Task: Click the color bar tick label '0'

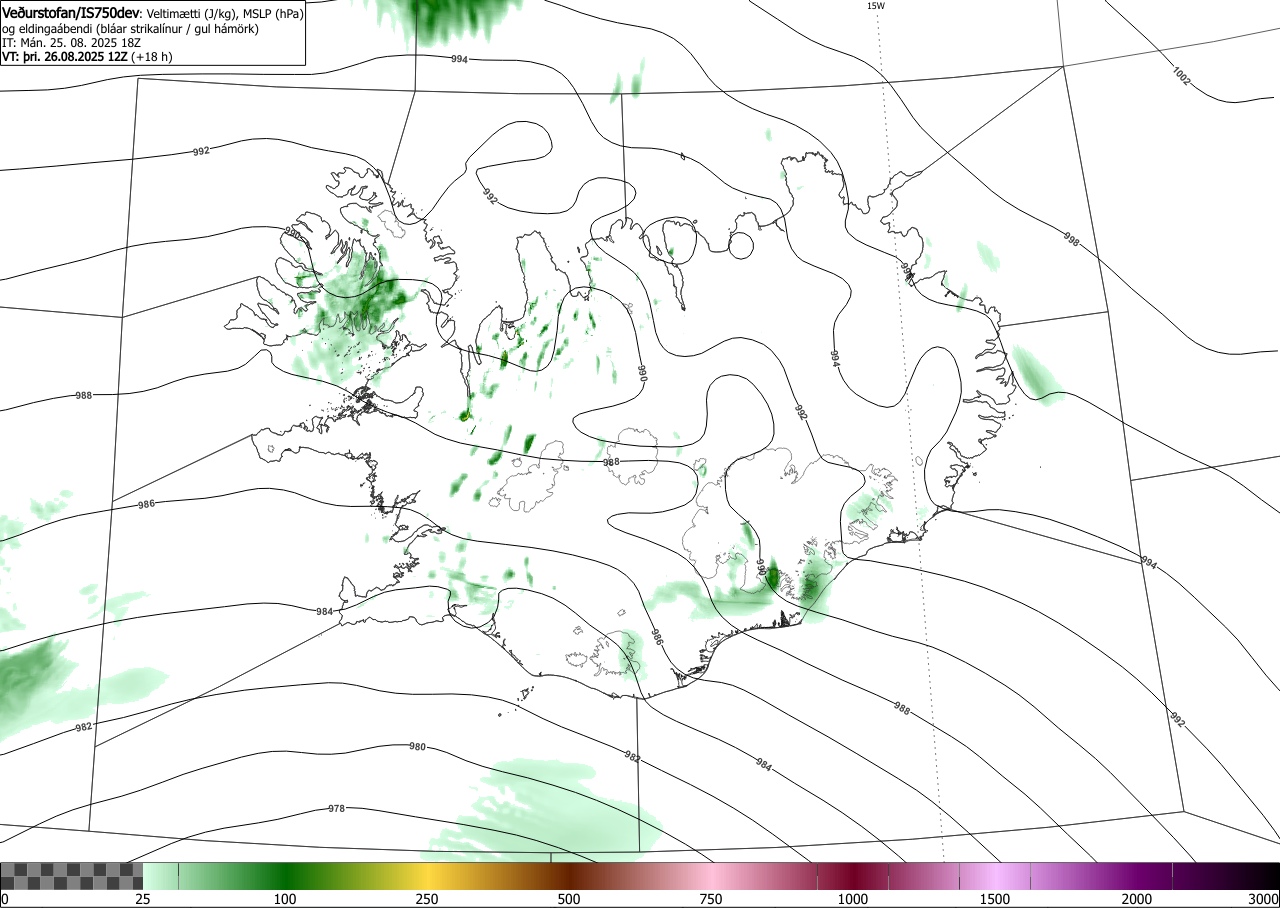Action: pyautogui.click(x=4, y=899)
